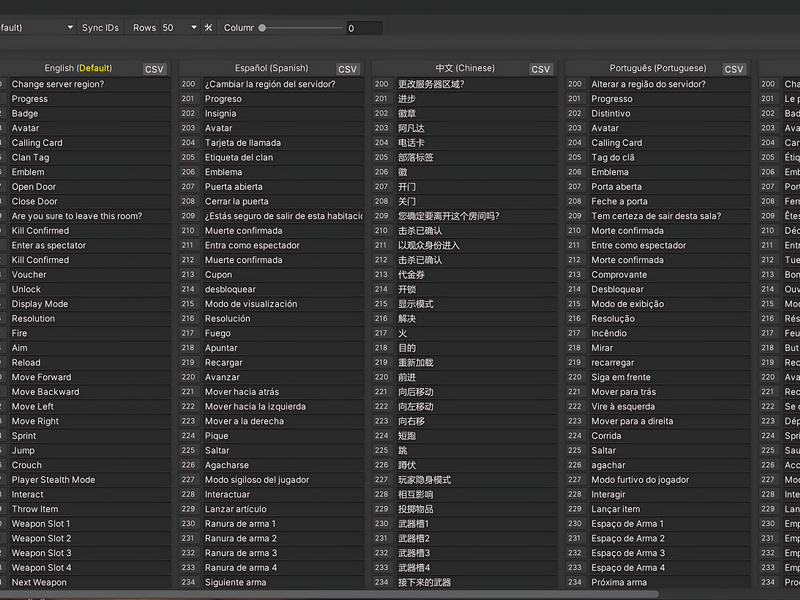Click the English 'Move Backward' cell
Image resolution: width=800 pixels, height=600 pixels.
click(90, 392)
